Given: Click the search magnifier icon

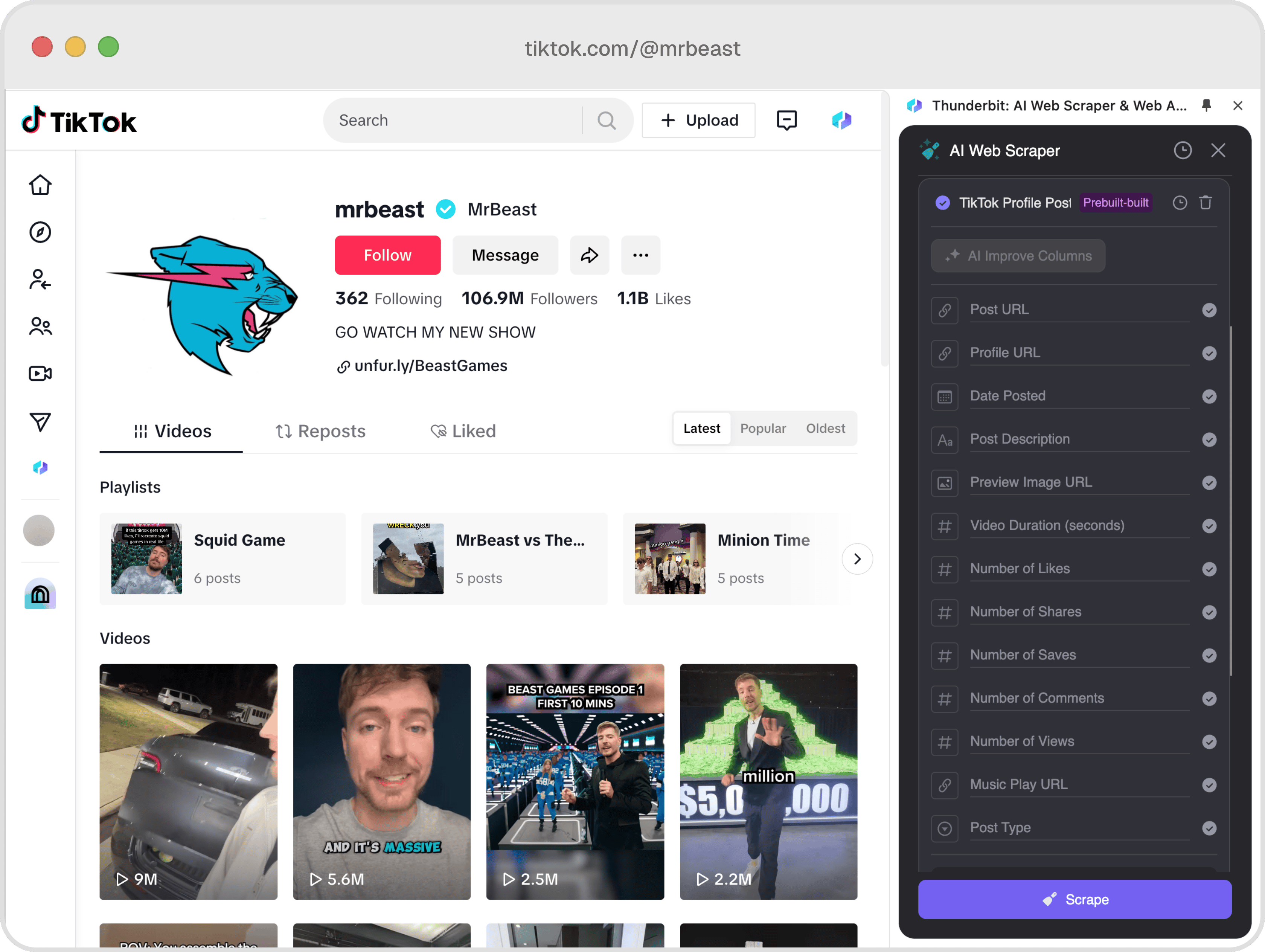Looking at the screenshot, I should [x=607, y=120].
